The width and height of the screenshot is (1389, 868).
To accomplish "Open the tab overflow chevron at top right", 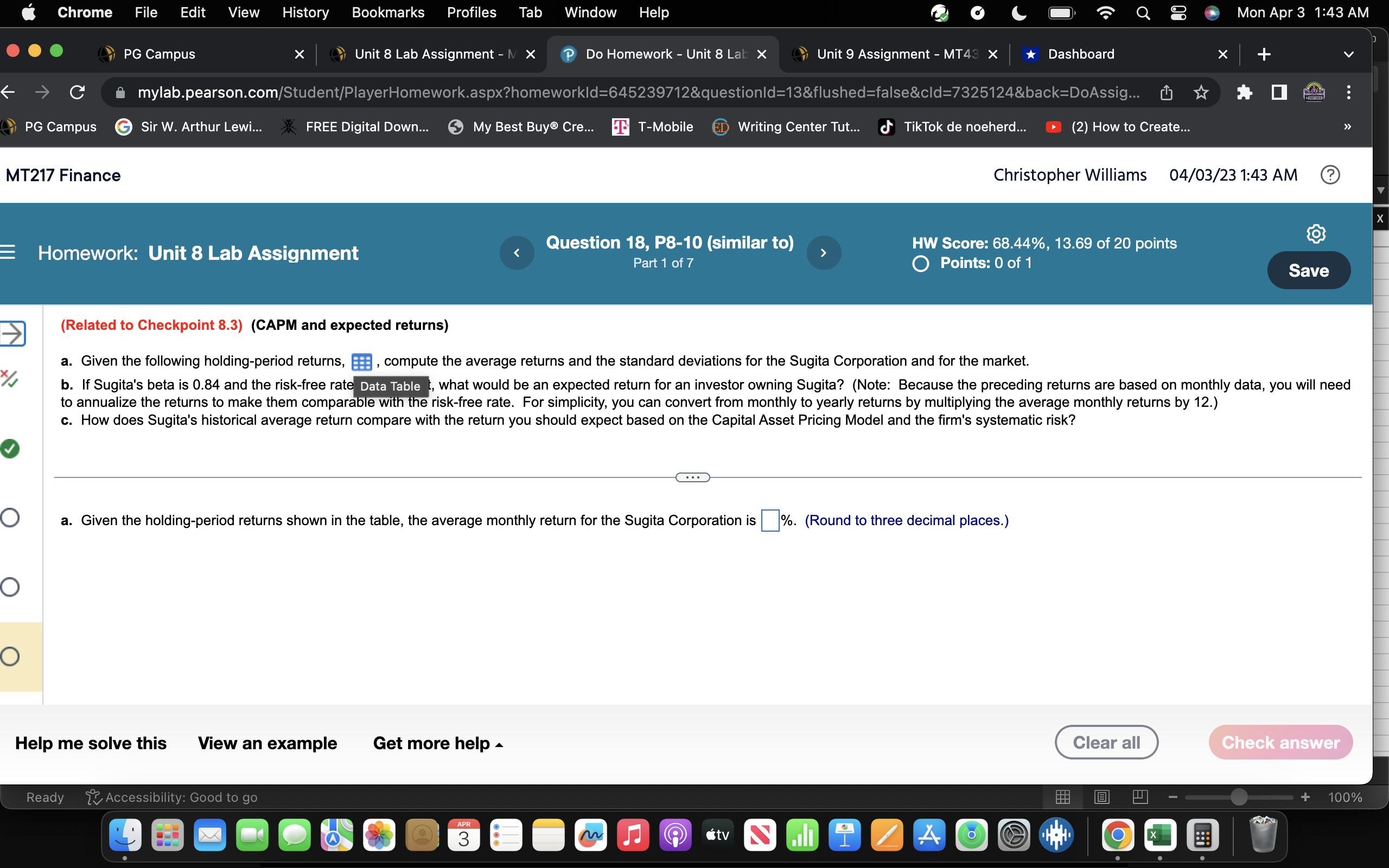I will click(x=1348, y=54).
